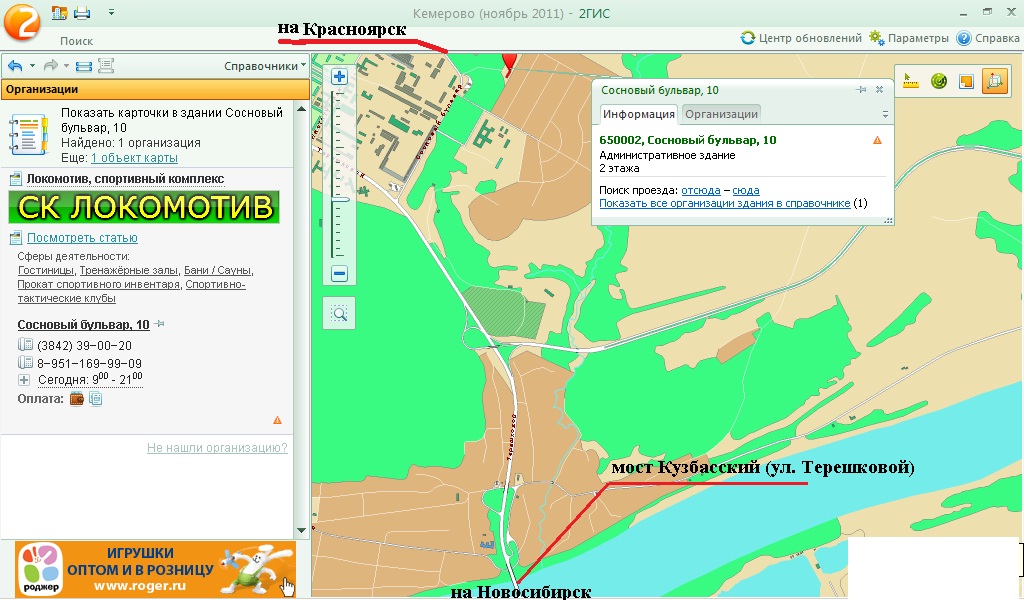Expand today's working hours with plus icon
This screenshot has width=1024, height=600.
24,380
